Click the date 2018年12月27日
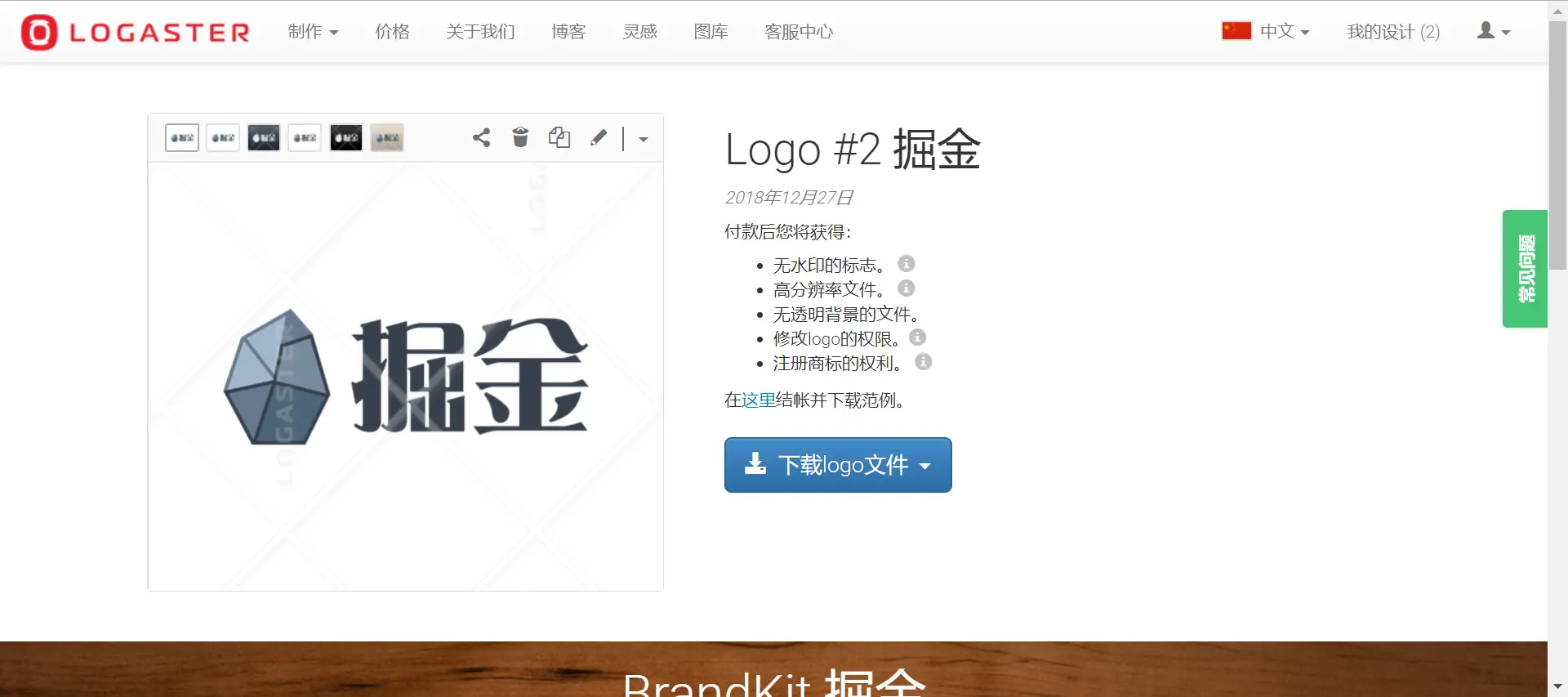The image size is (1568, 697). pyautogui.click(x=789, y=198)
